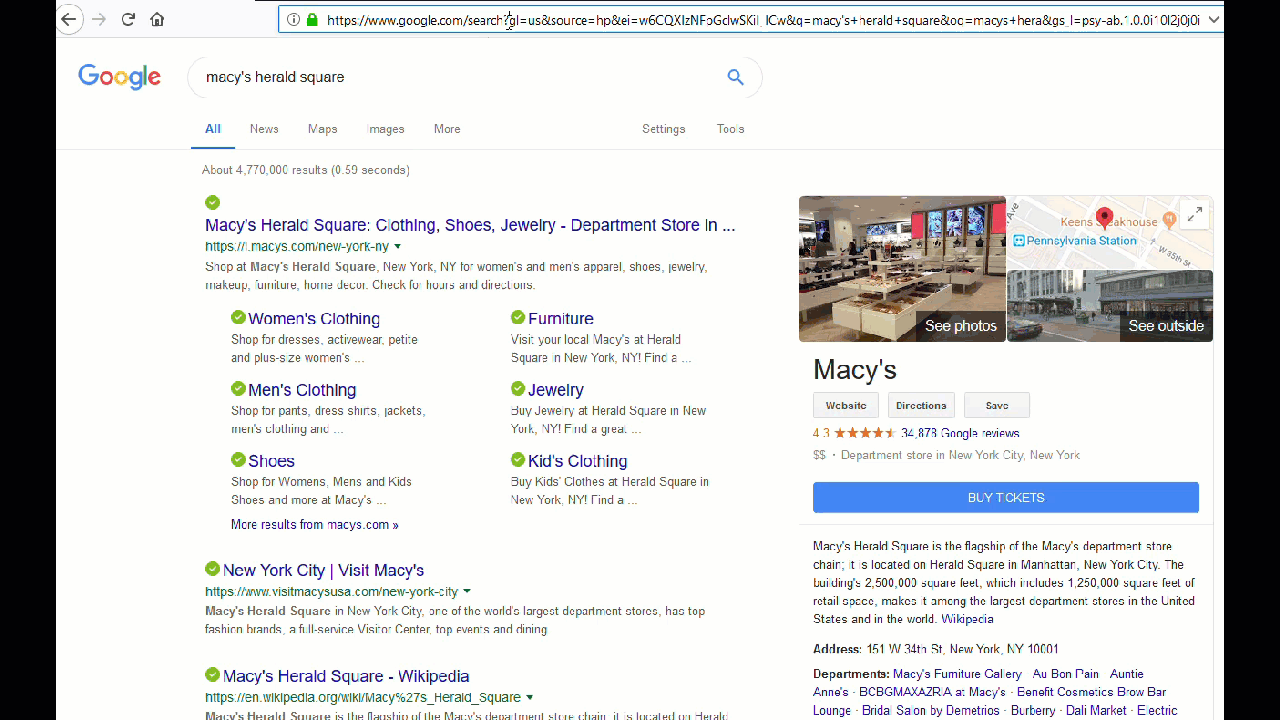Open the Kid's Clothing sitelink
Viewport: 1280px width, 720px height.
click(x=578, y=461)
